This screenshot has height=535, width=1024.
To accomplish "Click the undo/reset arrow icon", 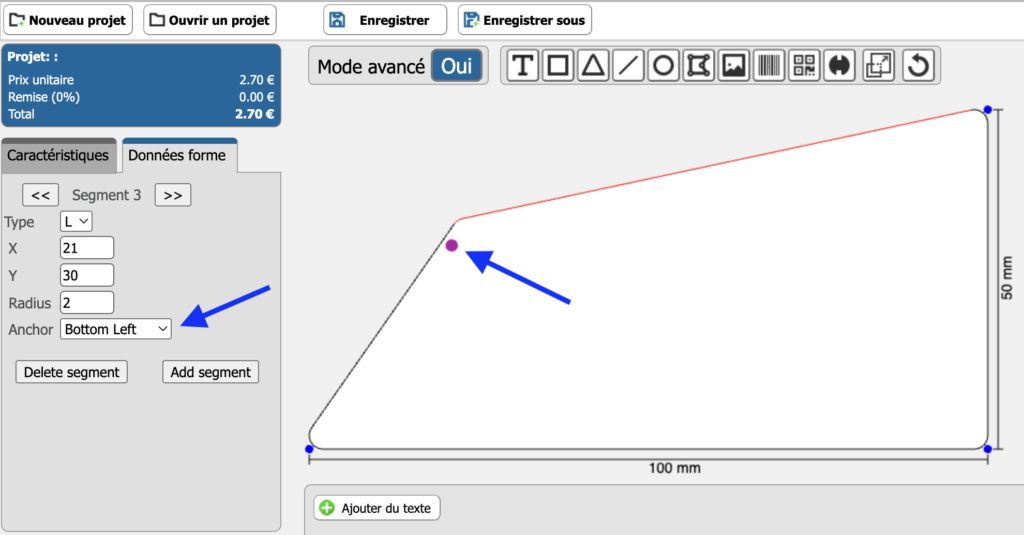I will point(918,65).
